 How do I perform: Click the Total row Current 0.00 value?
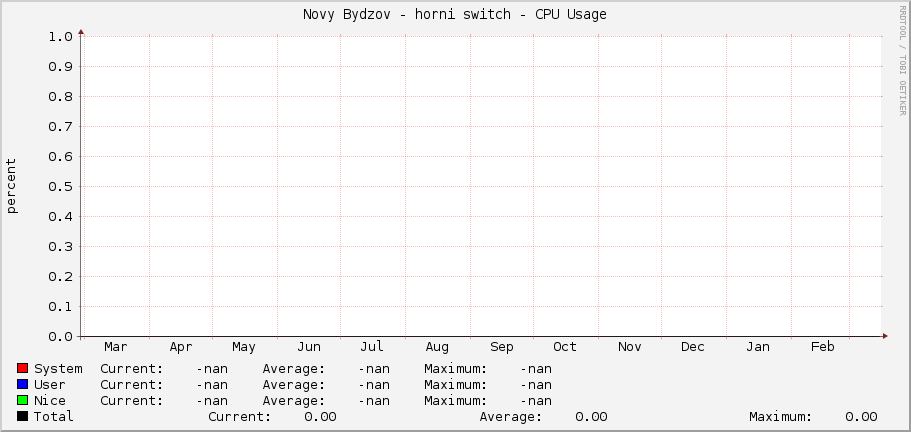coord(320,416)
